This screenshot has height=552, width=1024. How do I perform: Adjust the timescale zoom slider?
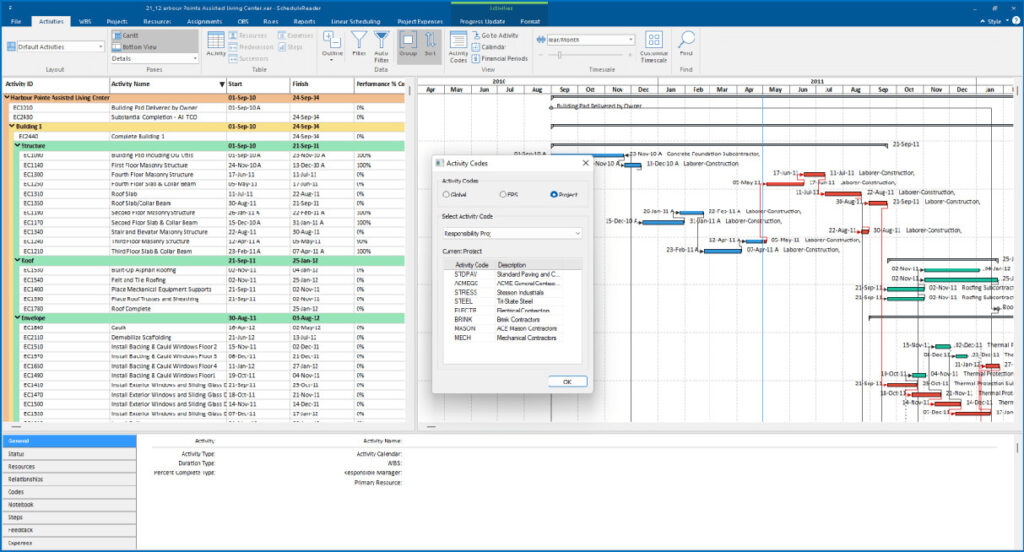(x=559, y=56)
